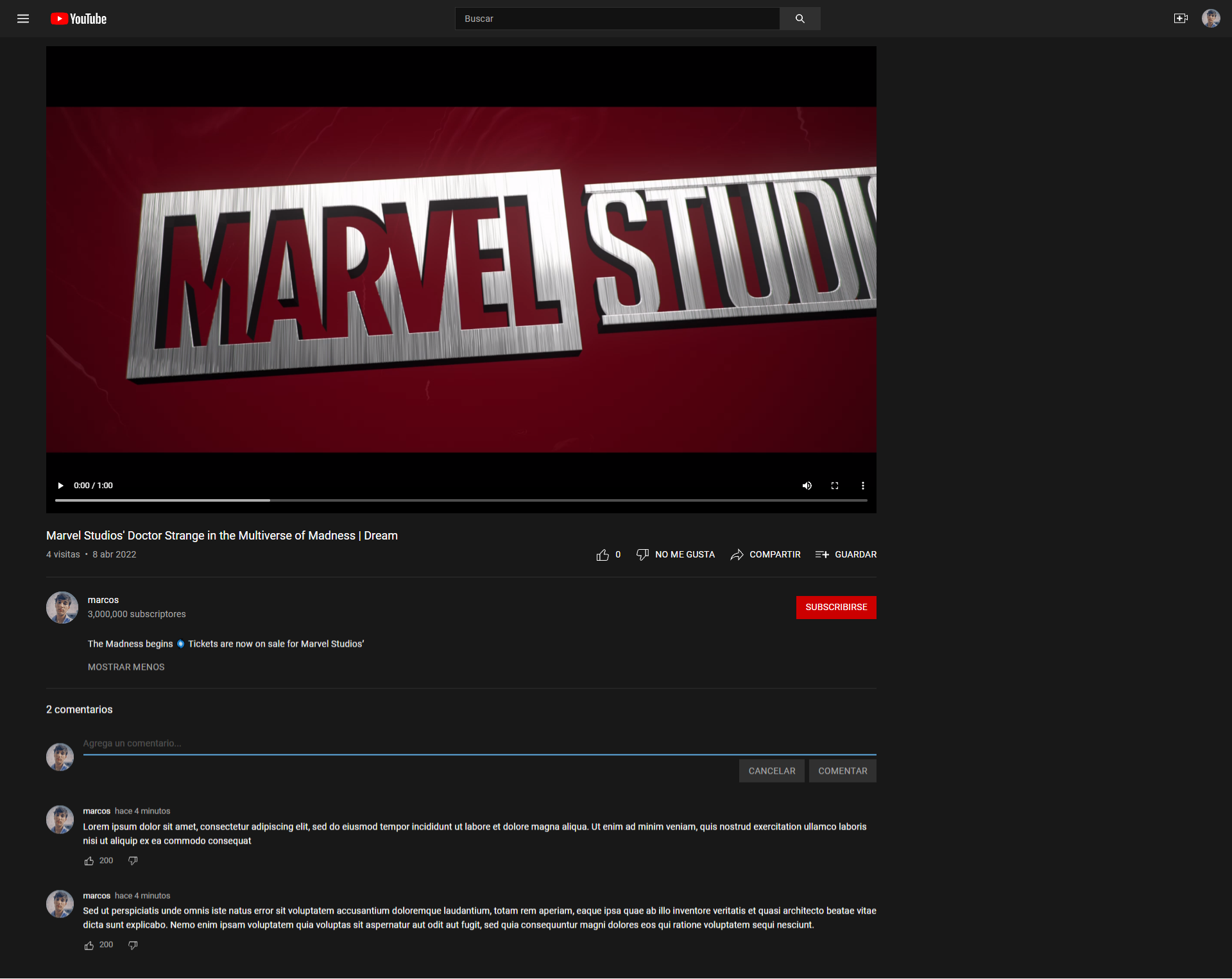Click the search magnifier button
Screen dimensions: 1232x979
800,19
